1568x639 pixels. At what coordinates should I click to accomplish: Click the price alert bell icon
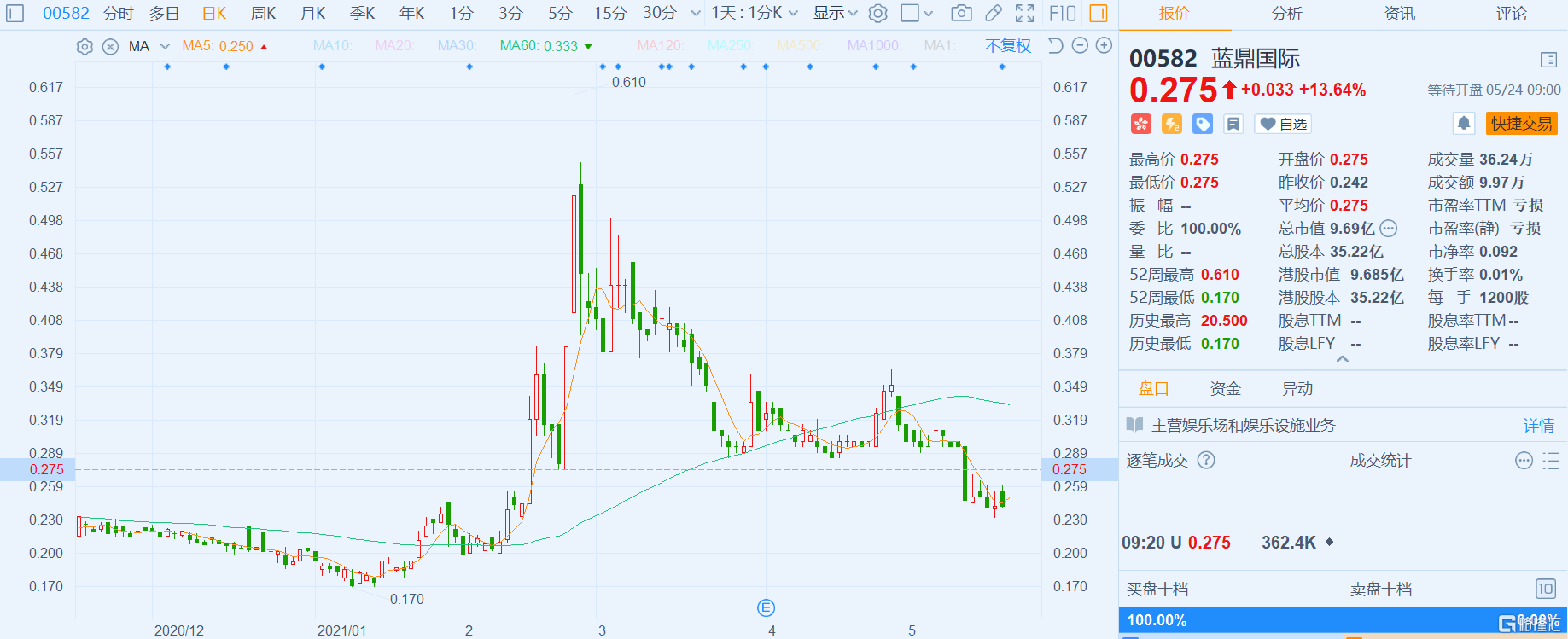point(1464,124)
